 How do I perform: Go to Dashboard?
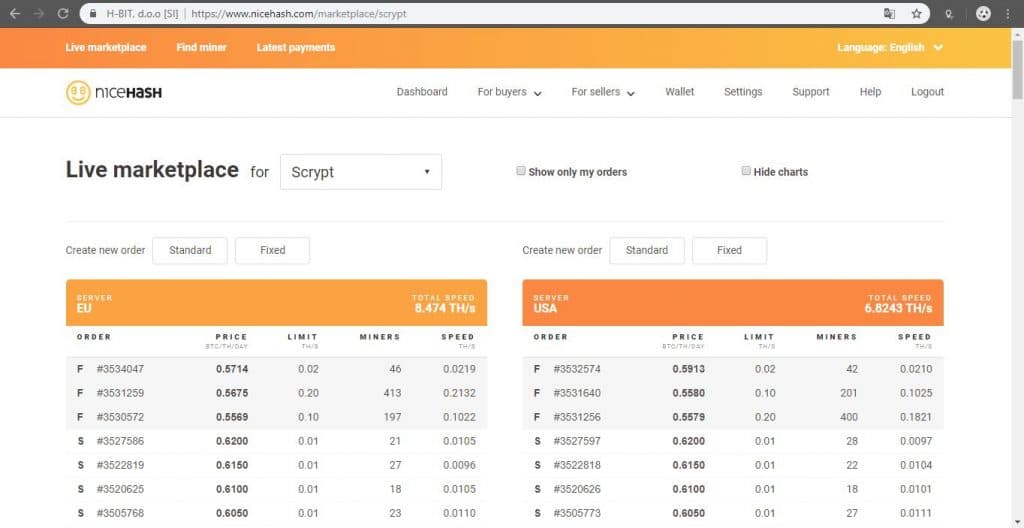(422, 92)
